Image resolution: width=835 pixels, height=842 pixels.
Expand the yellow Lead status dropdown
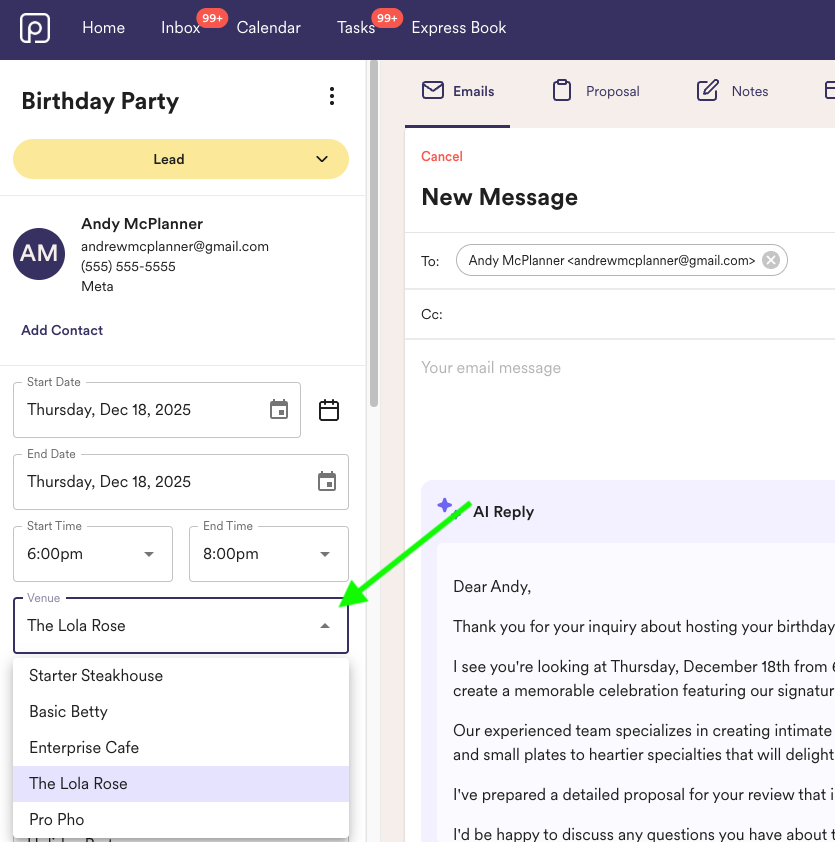point(321,159)
